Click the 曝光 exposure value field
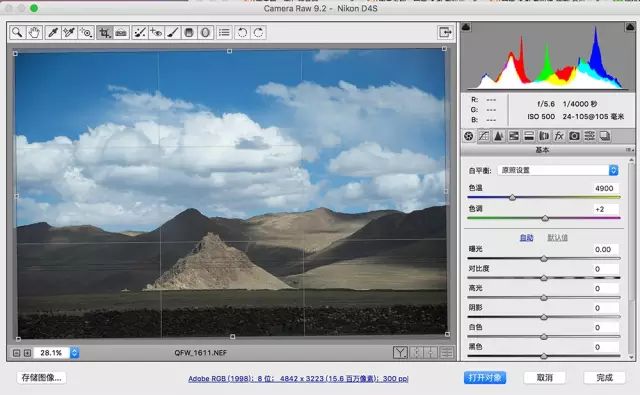The image size is (640, 395). coord(604,249)
